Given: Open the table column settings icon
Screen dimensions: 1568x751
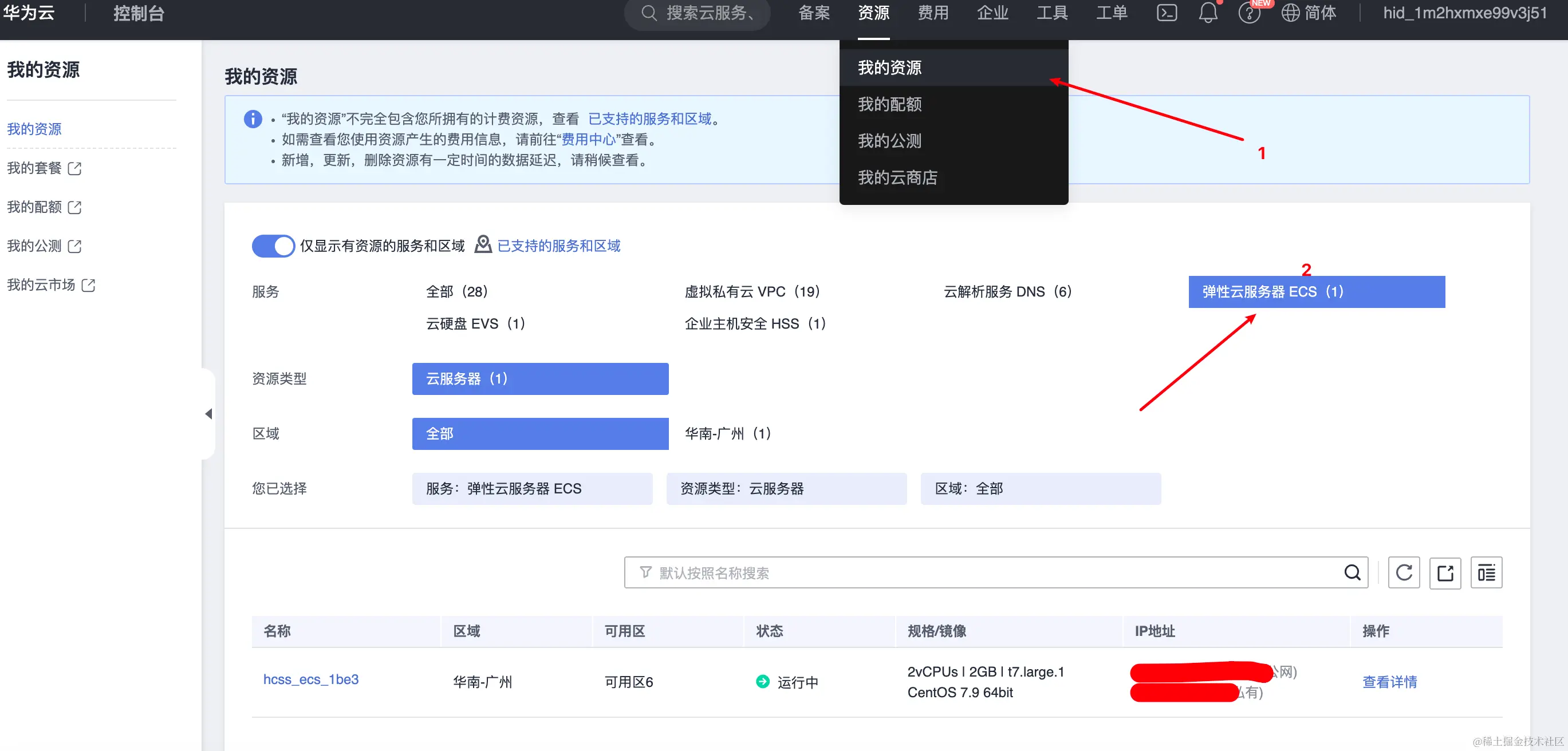Looking at the screenshot, I should (x=1487, y=572).
